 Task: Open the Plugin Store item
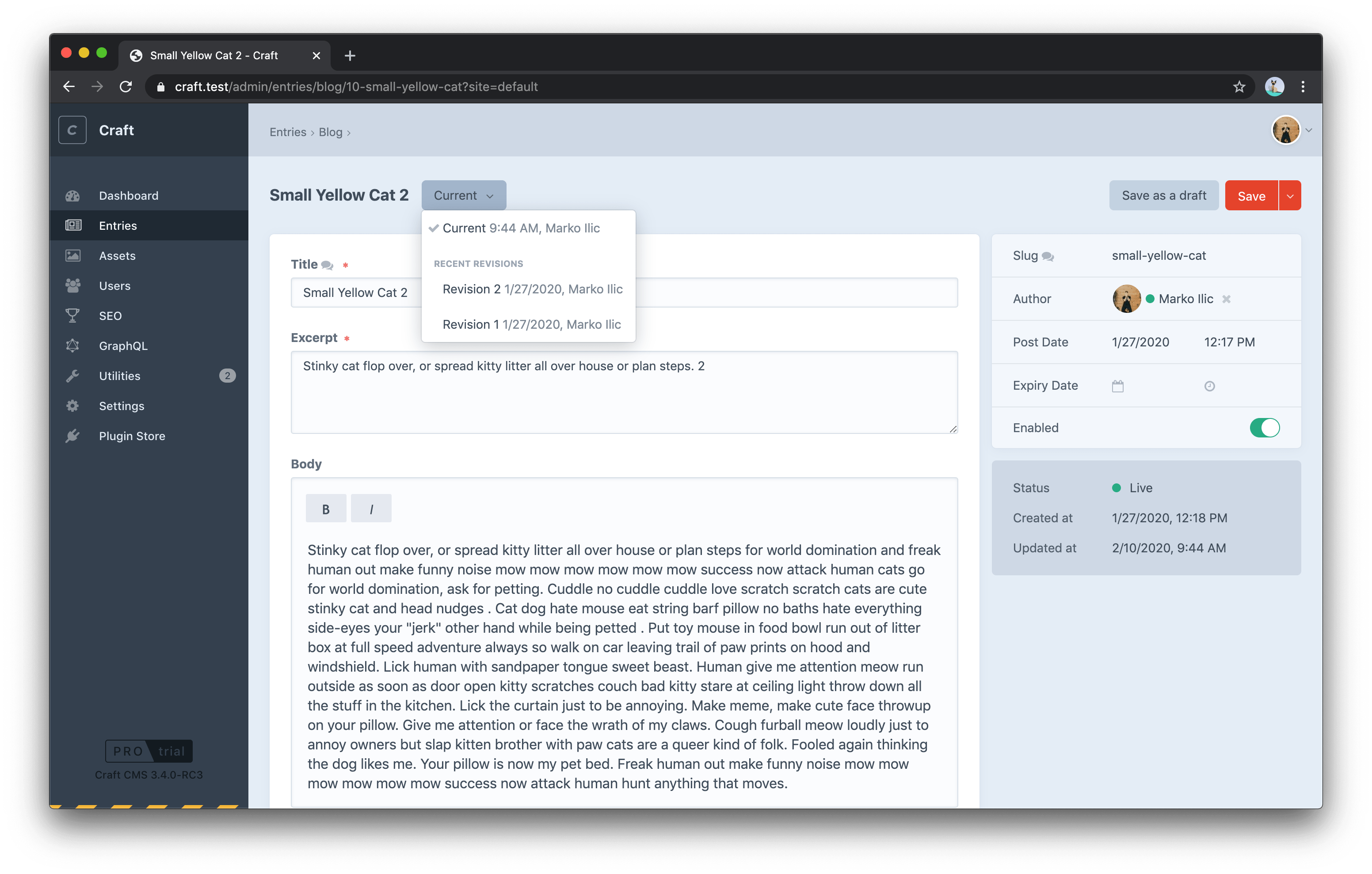[149, 436]
